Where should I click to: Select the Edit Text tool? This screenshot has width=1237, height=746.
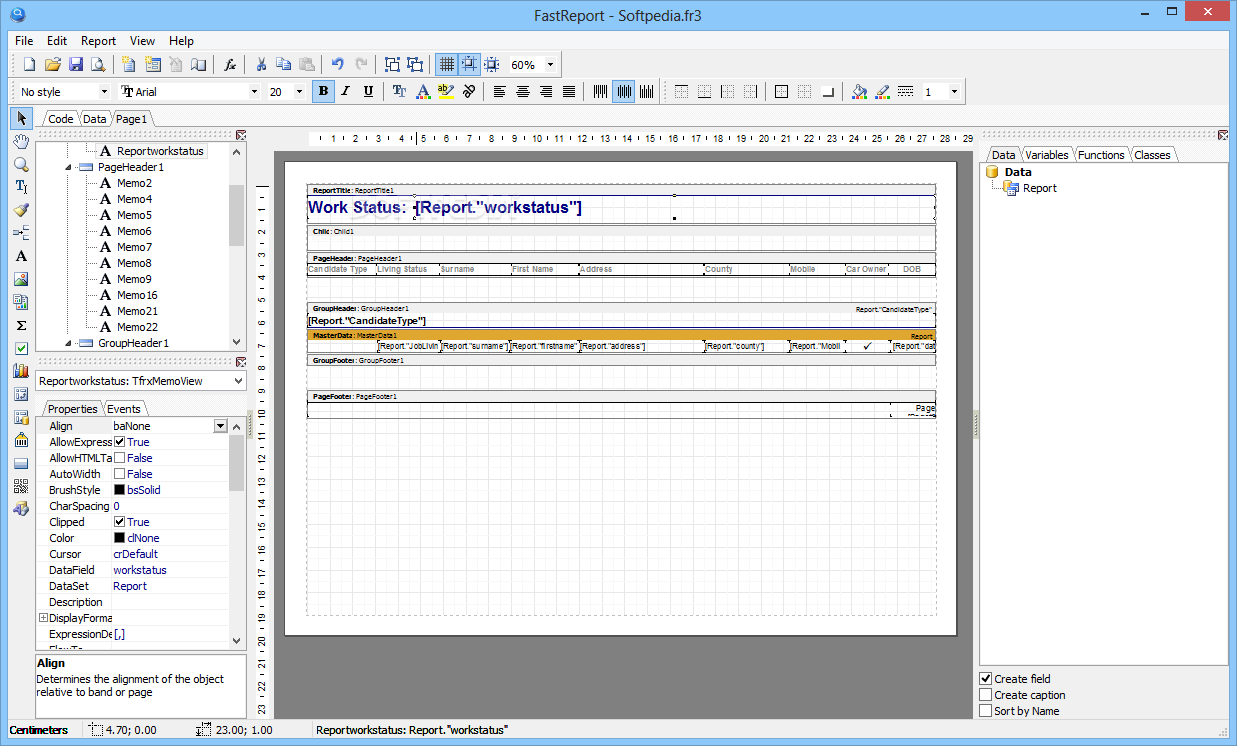(x=21, y=187)
